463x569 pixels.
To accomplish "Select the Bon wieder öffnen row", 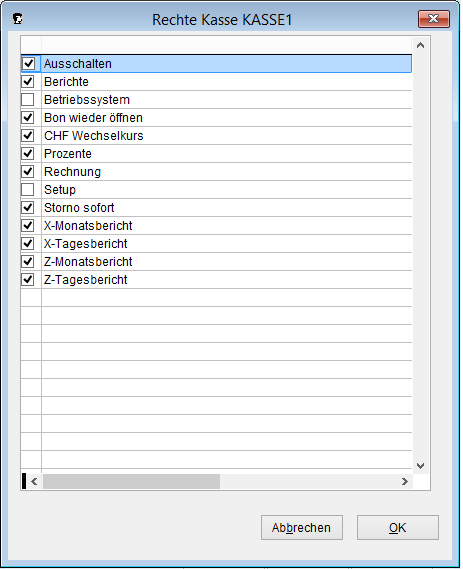I will pos(227,118).
